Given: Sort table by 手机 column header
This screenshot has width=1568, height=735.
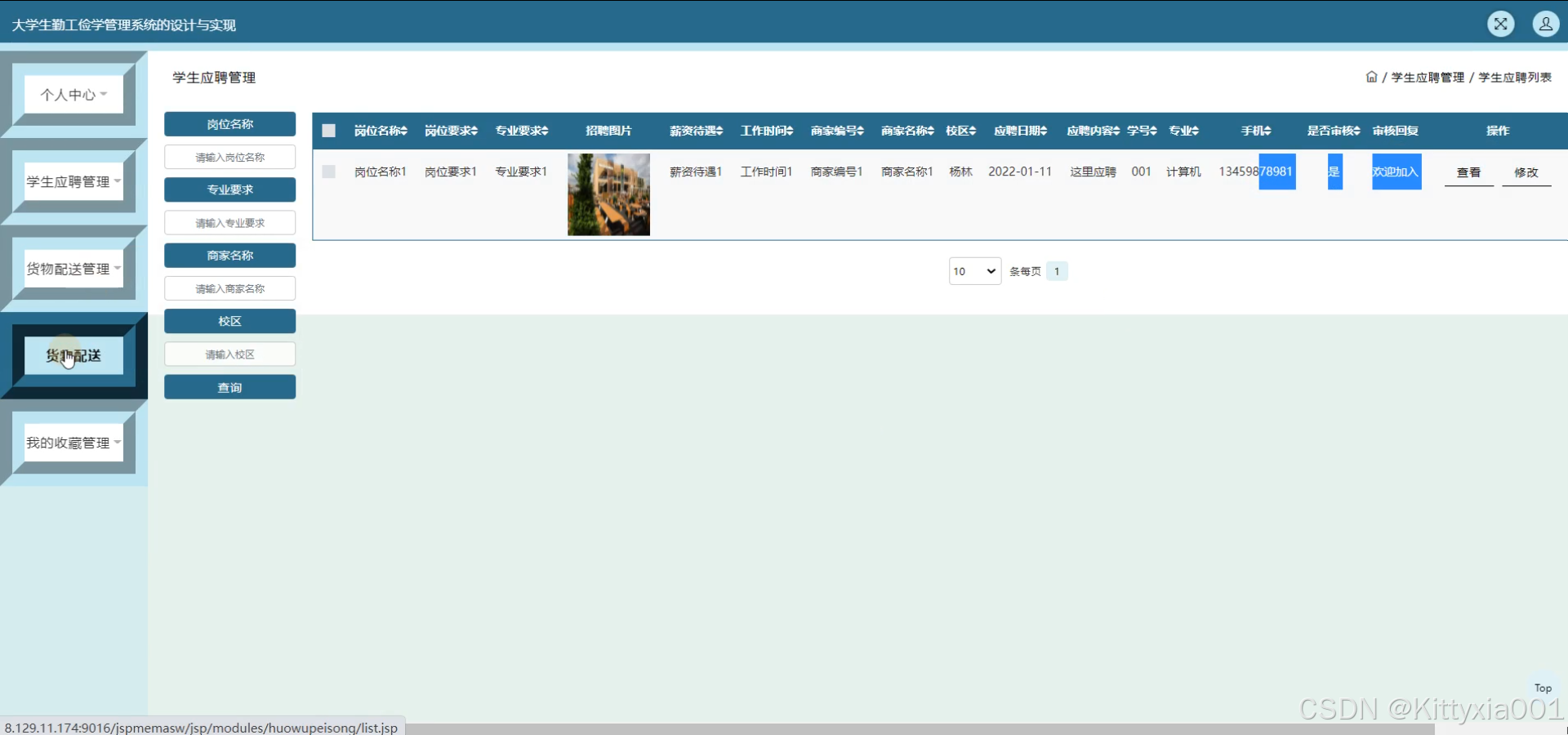Looking at the screenshot, I should [1256, 131].
